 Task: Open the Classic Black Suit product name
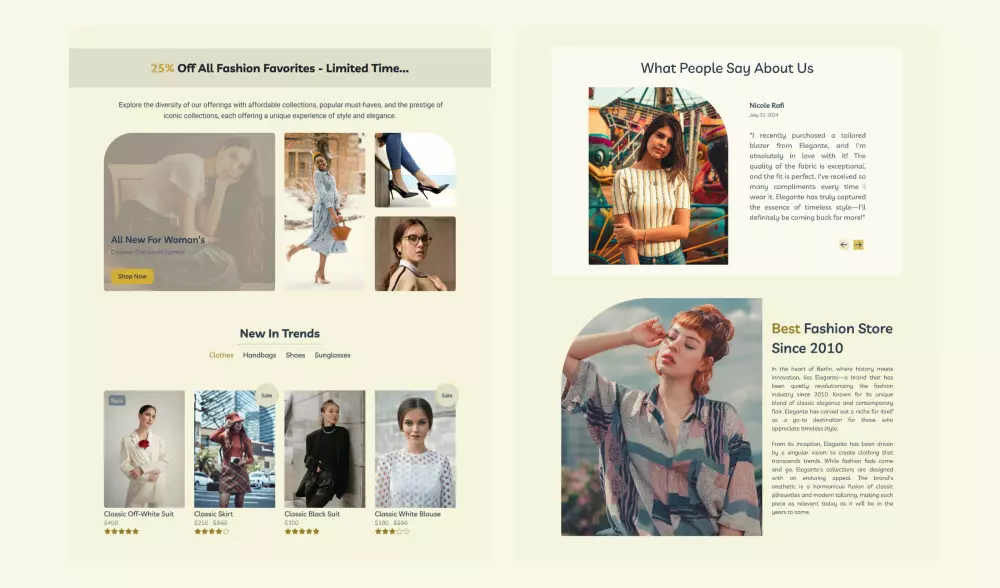312,514
